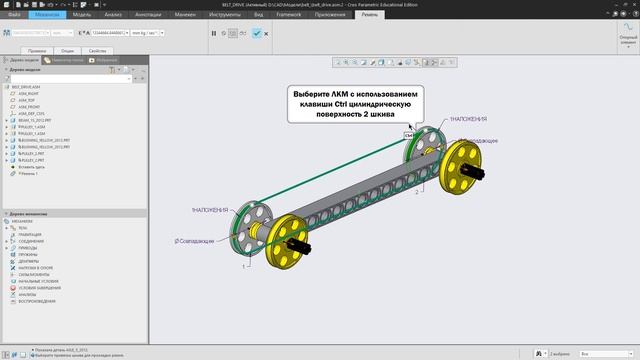This screenshot has width=640, height=360.
Task: Switch to the Вид ribbon tab
Action: [x=258, y=15]
